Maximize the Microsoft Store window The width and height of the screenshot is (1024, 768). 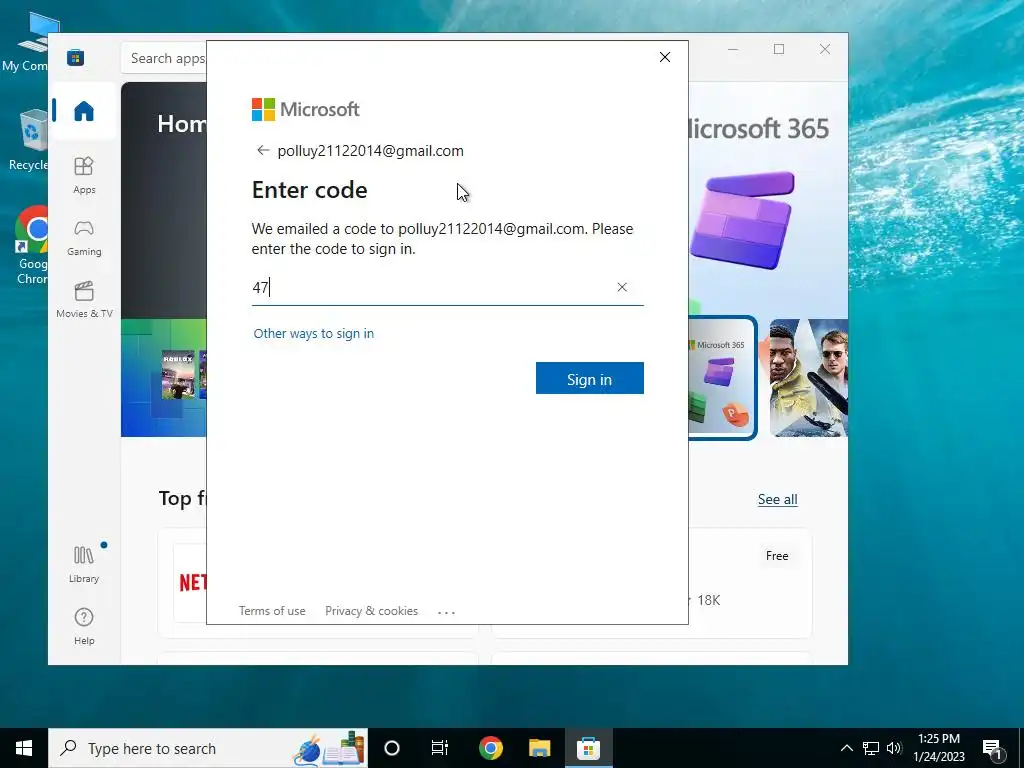coord(778,49)
